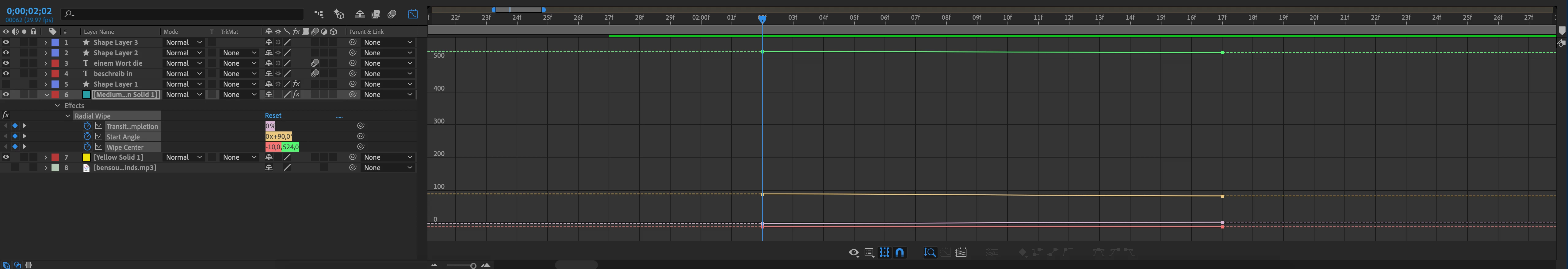This screenshot has height=269, width=1568.
Task: Expand Shape Layer 2 properties
Action: (46, 53)
